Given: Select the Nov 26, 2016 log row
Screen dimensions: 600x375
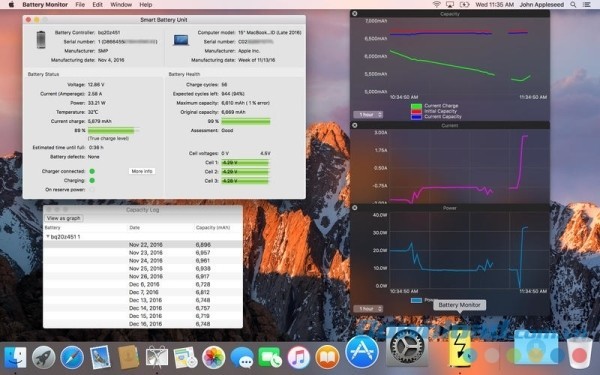Looking at the screenshot, I should (x=143, y=276).
